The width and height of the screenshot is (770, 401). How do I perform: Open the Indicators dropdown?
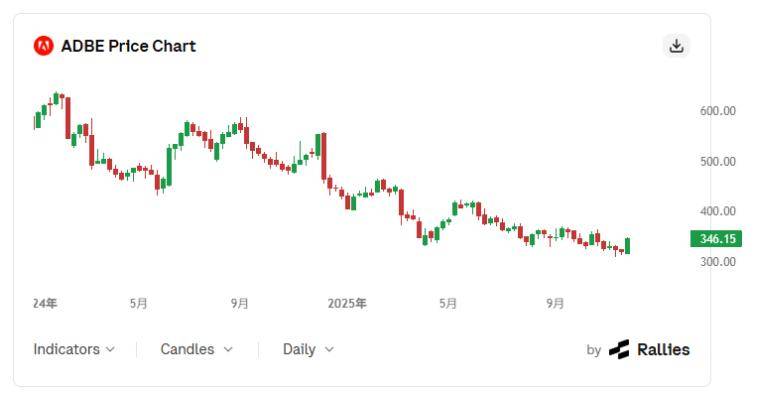click(x=74, y=349)
